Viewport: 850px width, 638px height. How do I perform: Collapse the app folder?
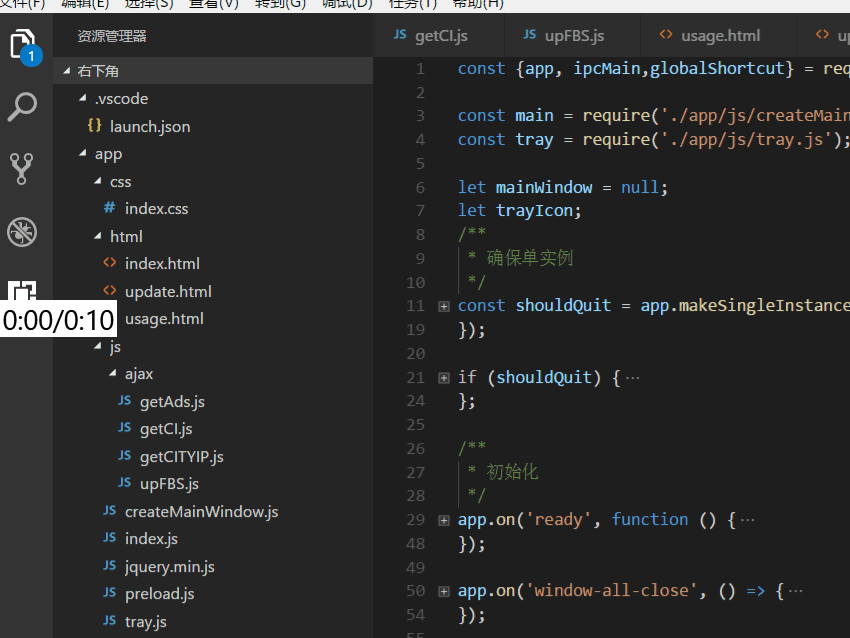point(83,153)
